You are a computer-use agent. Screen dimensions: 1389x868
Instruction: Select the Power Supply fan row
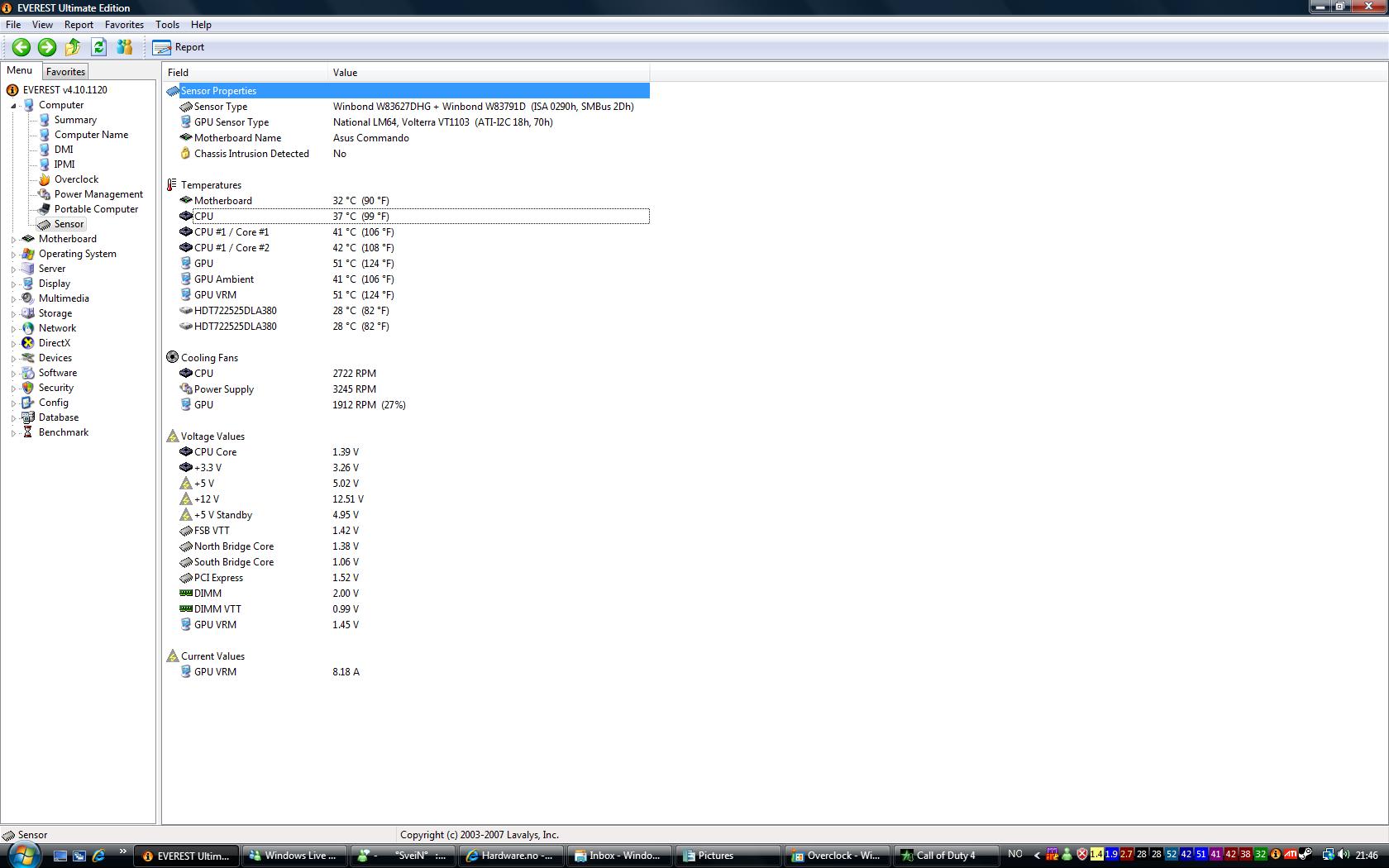pos(407,389)
